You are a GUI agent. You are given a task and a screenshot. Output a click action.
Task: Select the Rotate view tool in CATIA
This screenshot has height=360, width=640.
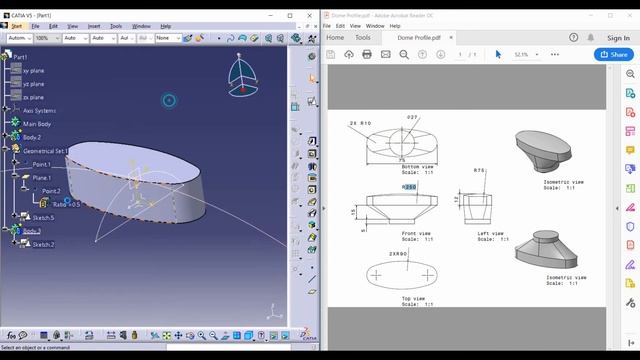190,336
